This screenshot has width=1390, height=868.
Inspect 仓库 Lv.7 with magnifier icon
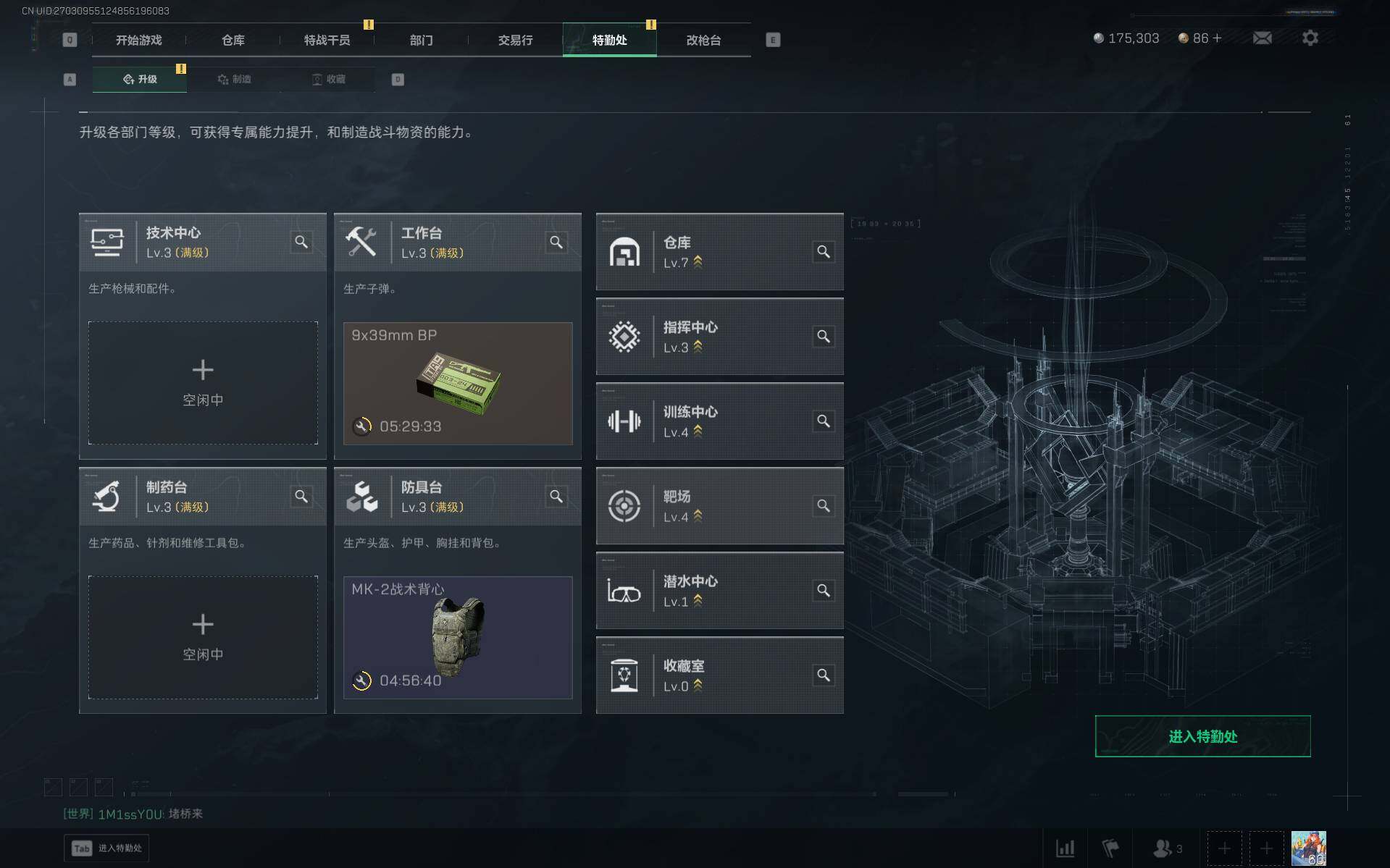(x=824, y=251)
